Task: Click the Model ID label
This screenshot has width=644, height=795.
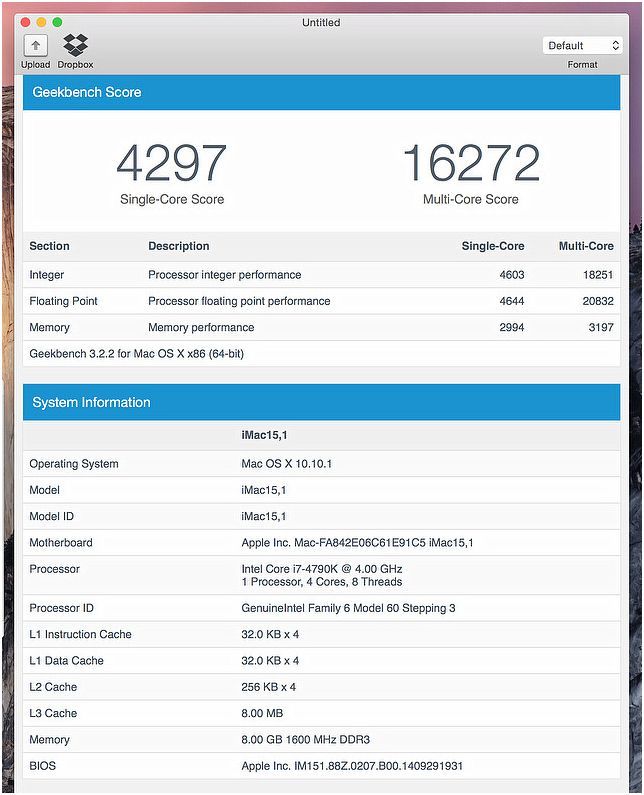Action: tap(51, 517)
